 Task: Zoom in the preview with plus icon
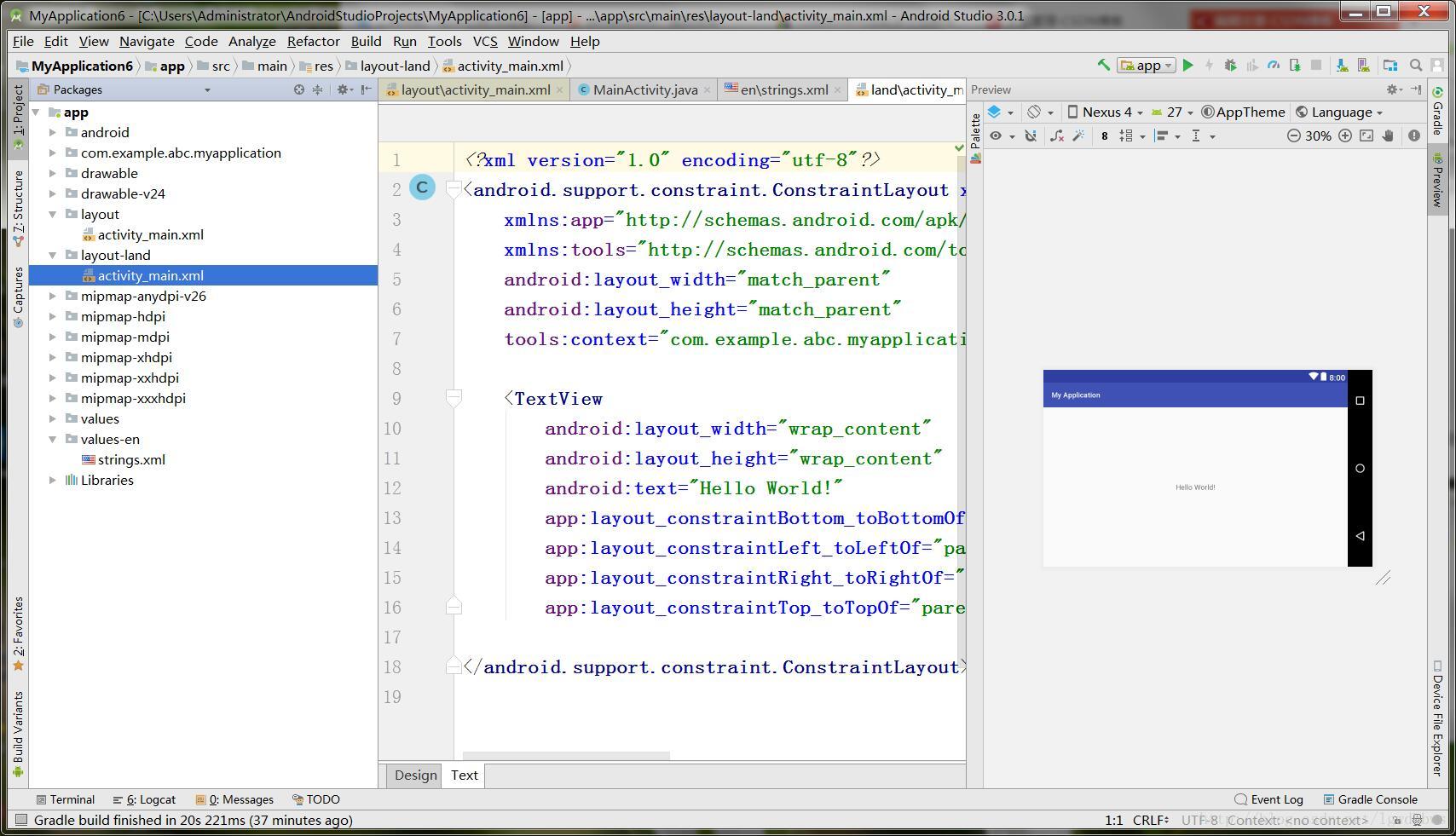pos(1345,135)
